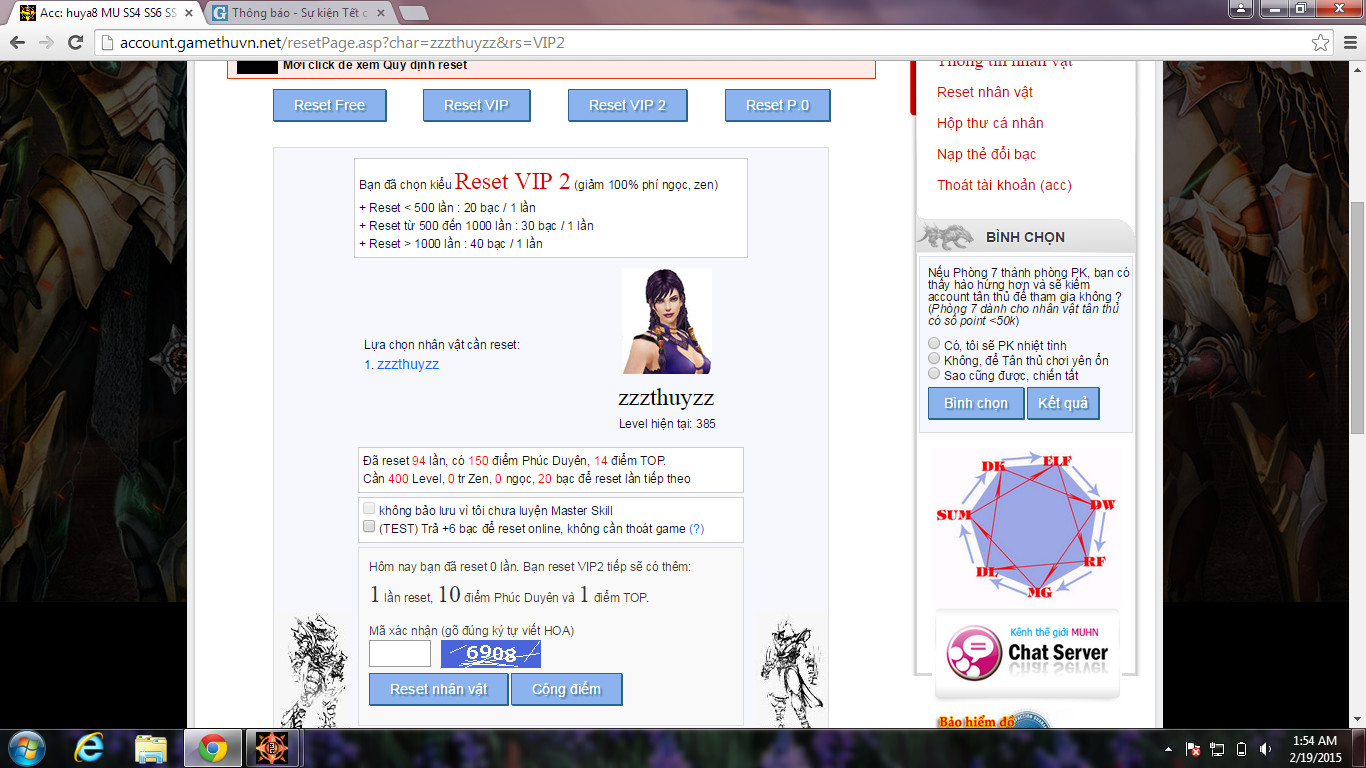Enable the (TEST) reset online checkbox

pyautogui.click(x=370, y=527)
